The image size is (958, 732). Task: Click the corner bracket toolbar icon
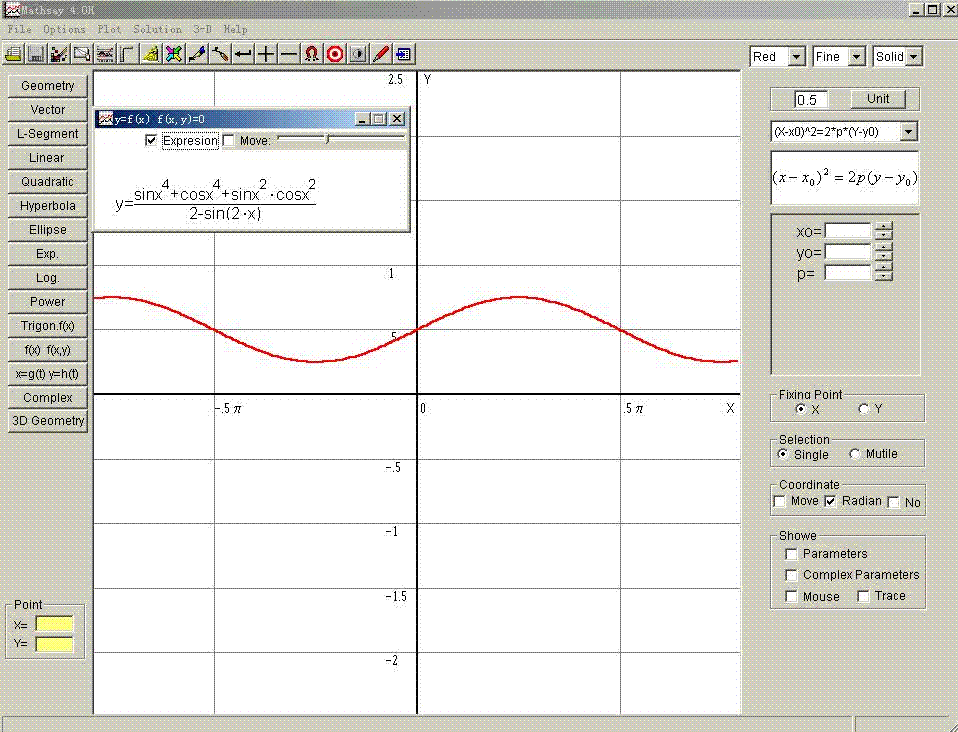[128, 54]
